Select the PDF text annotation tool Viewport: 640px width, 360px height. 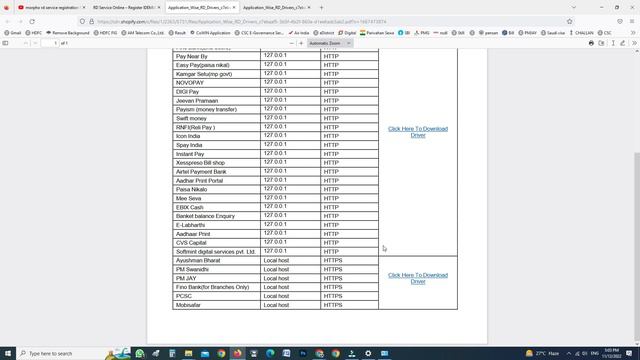(x=613, y=43)
